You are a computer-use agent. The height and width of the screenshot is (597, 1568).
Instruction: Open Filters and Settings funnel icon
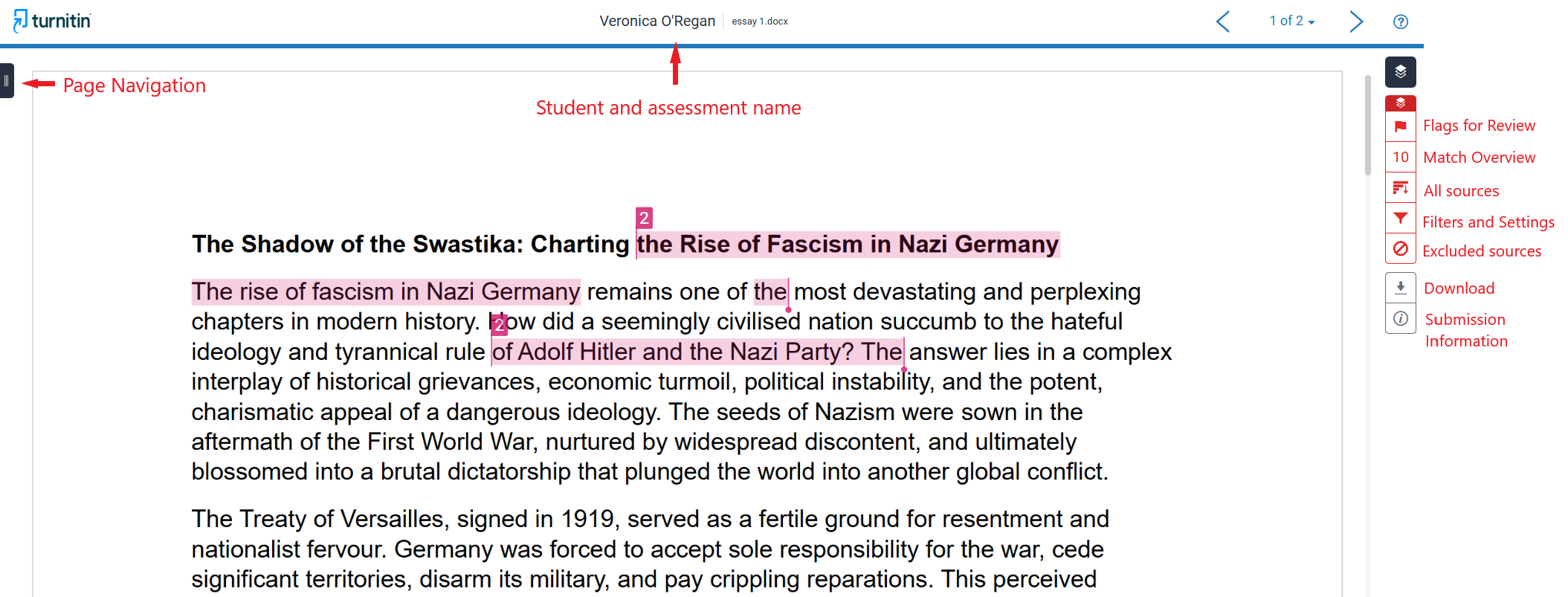tap(1400, 219)
